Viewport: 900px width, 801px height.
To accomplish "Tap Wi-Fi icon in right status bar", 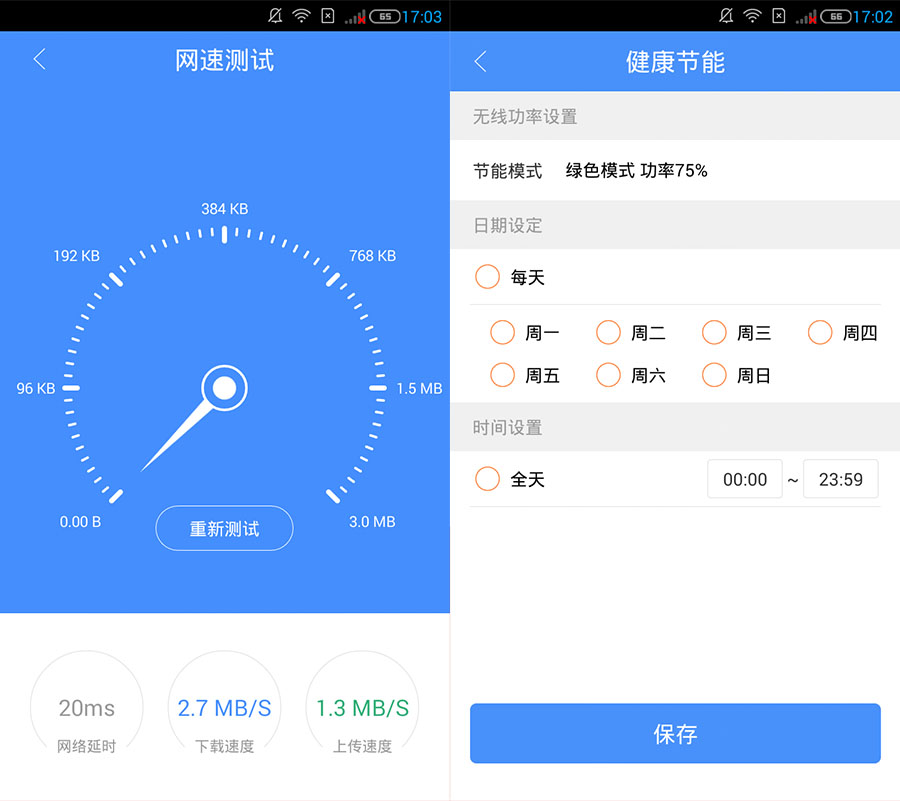I will (x=752, y=16).
